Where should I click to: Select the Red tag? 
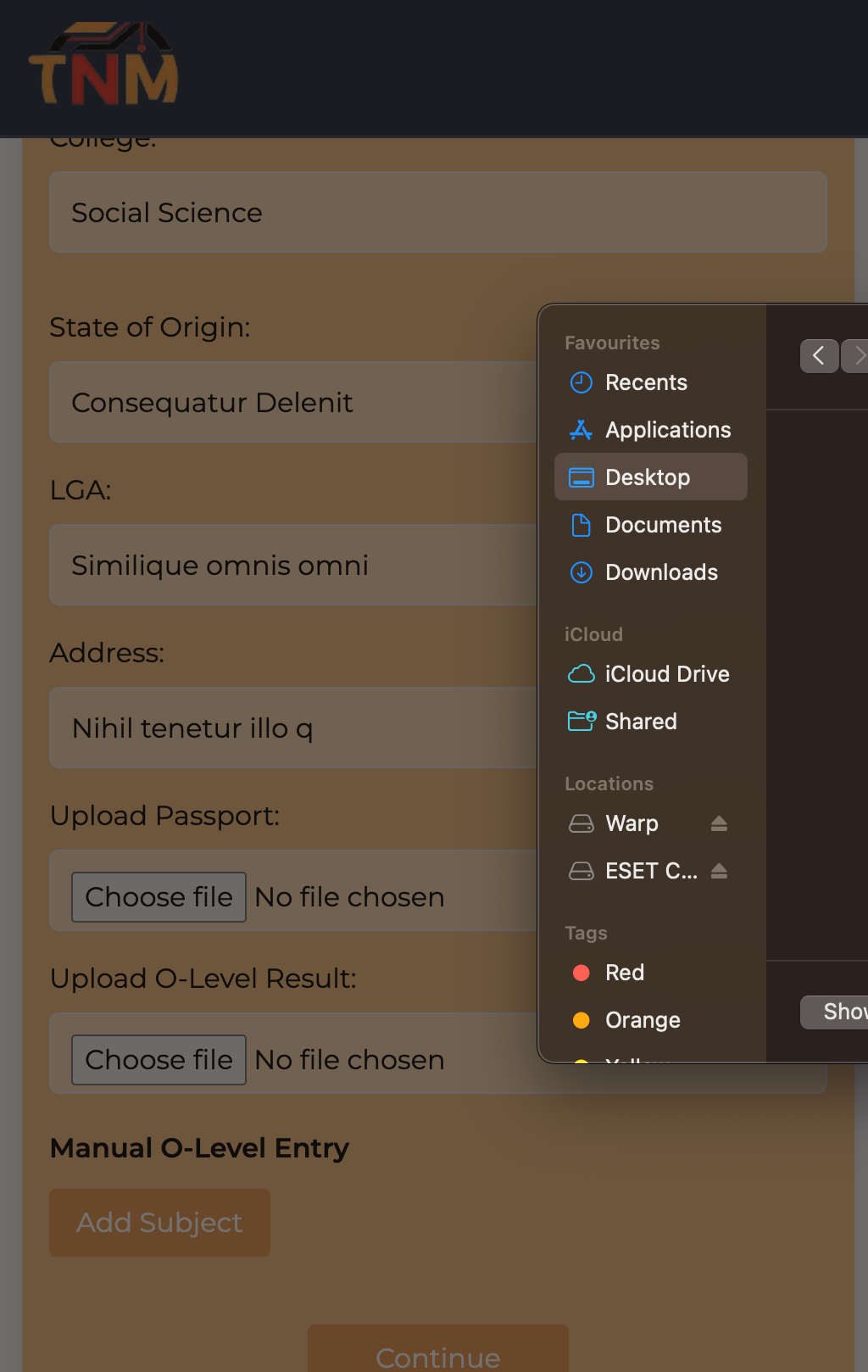tap(625, 973)
